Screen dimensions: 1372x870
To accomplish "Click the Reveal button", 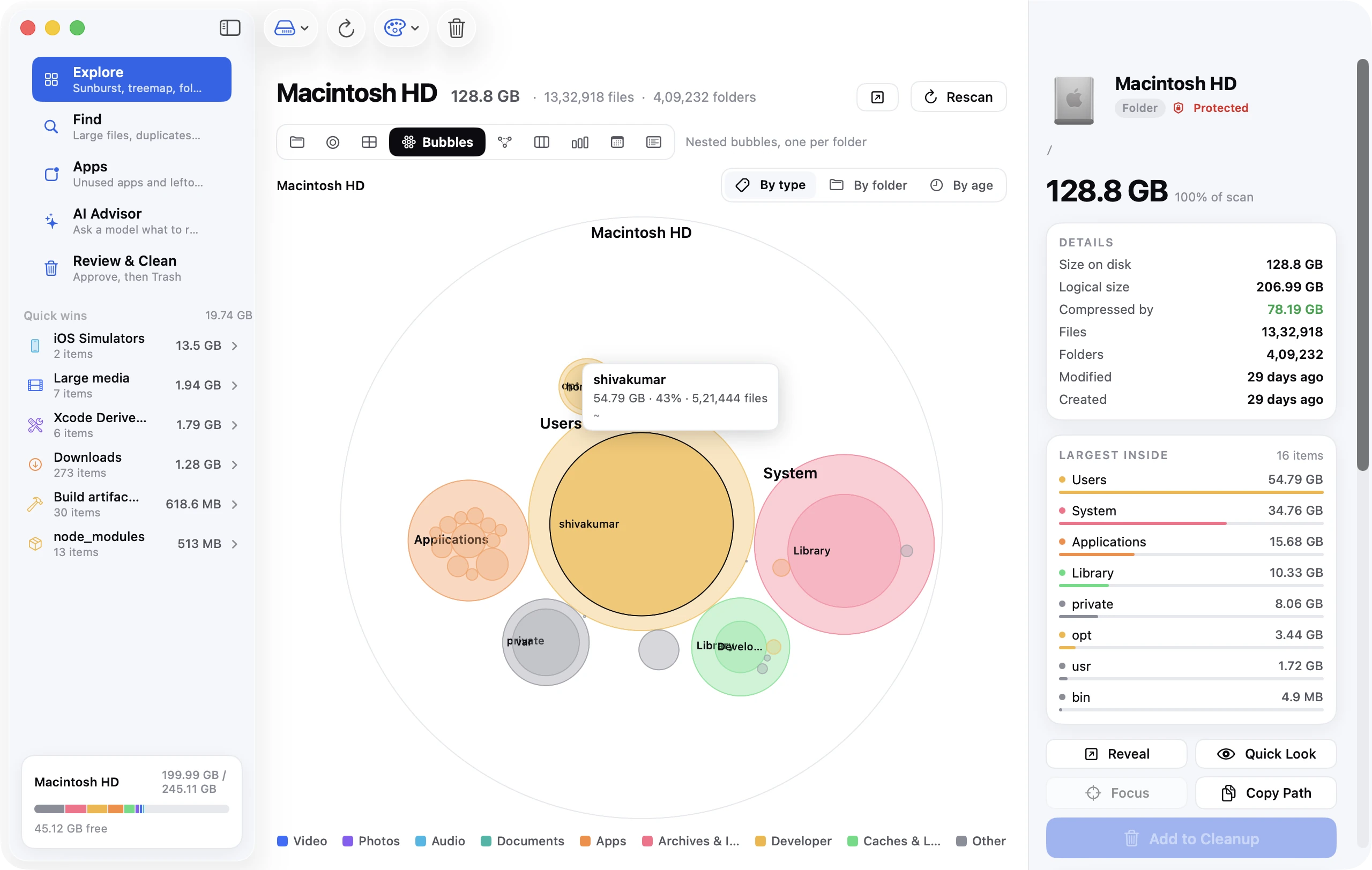I will (x=1116, y=754).
